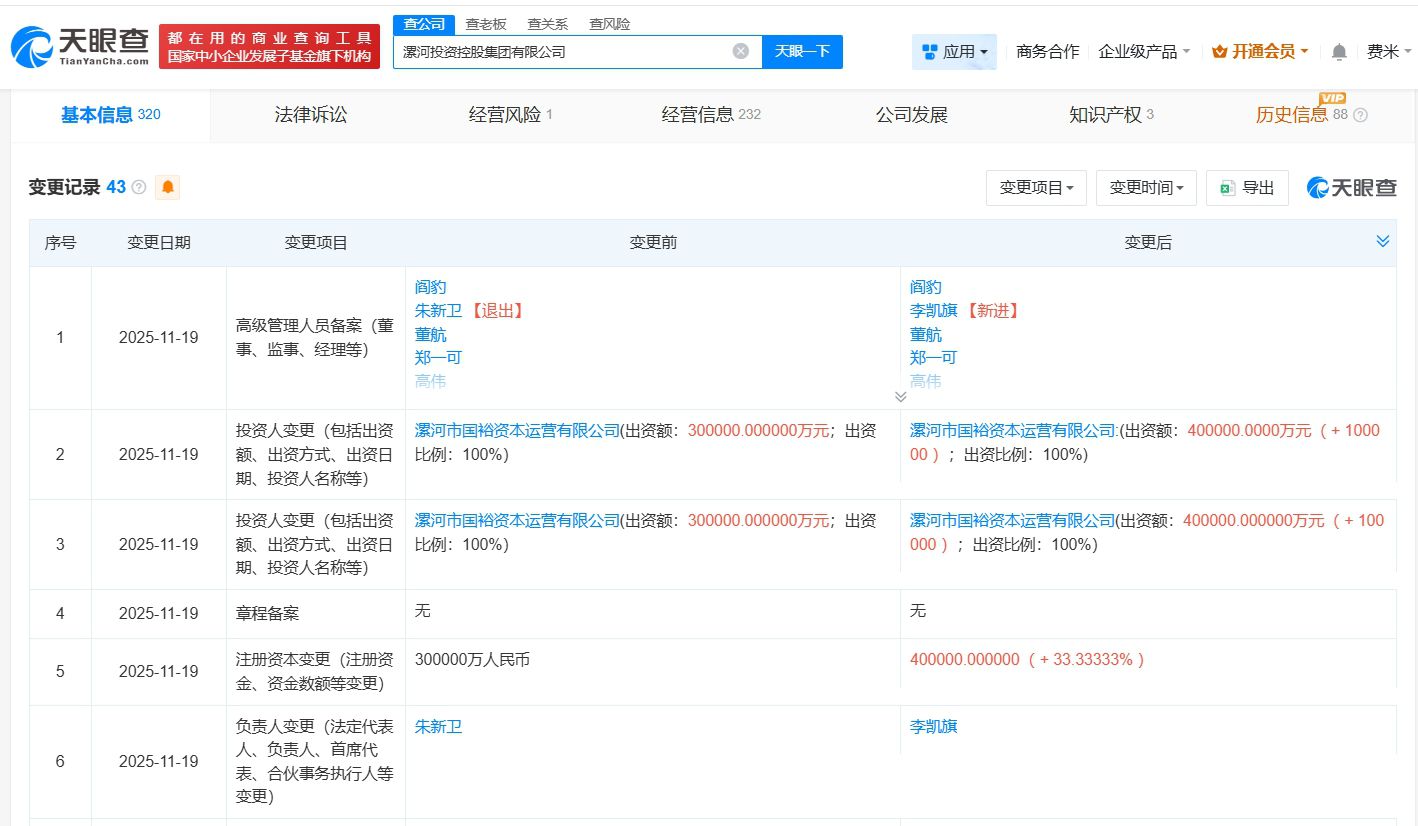The image size is (1418, 826).
Task: Open the 变更时间 filter dropdown
Action: click(x=1146, y=188)
